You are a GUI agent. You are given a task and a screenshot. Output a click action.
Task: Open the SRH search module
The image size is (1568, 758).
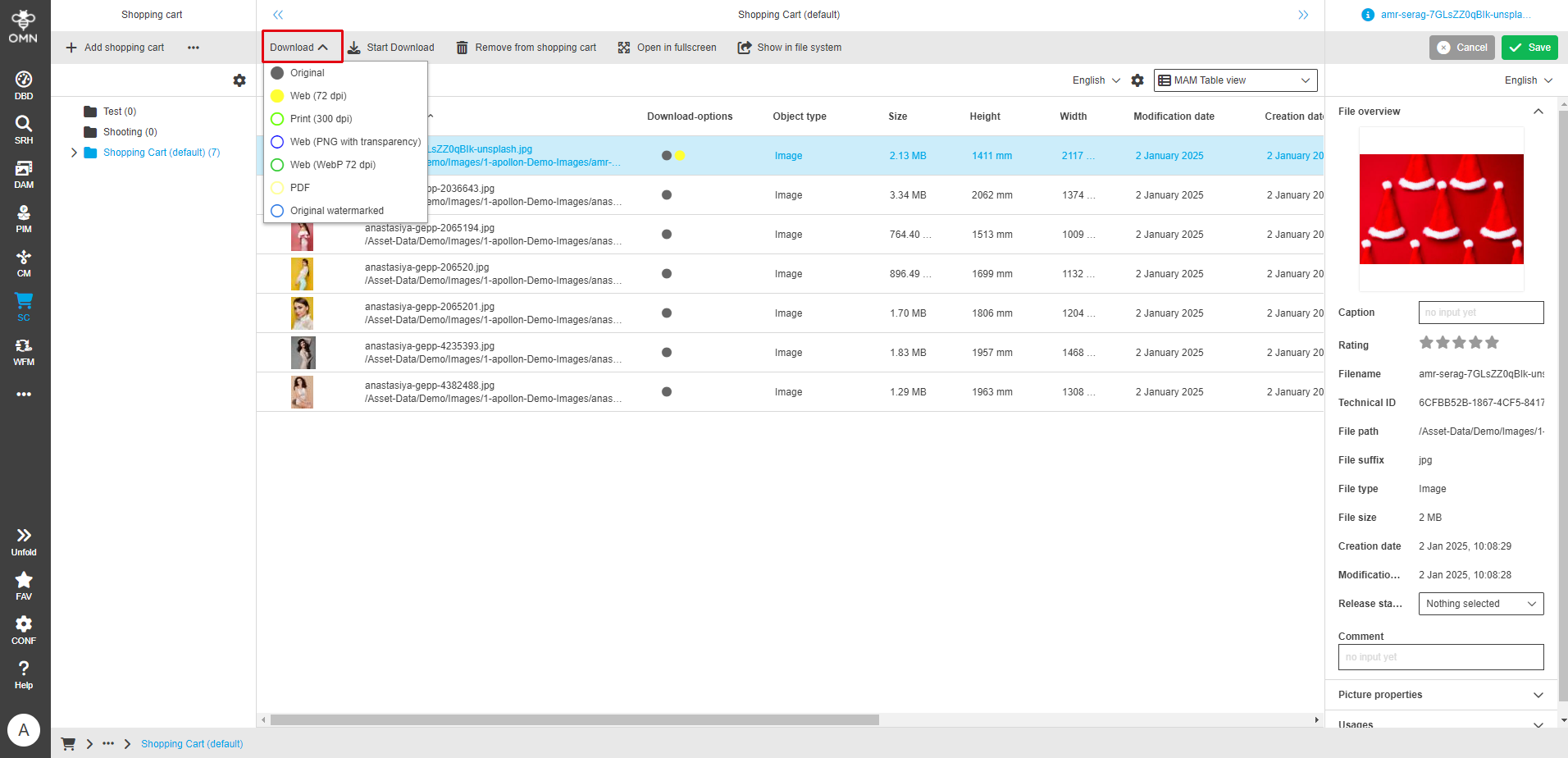coord(24,128)
